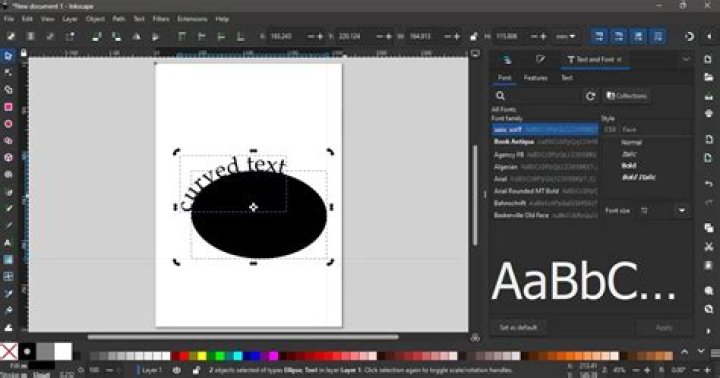Select the Dropper color picker tool

[x=8, y=293]
